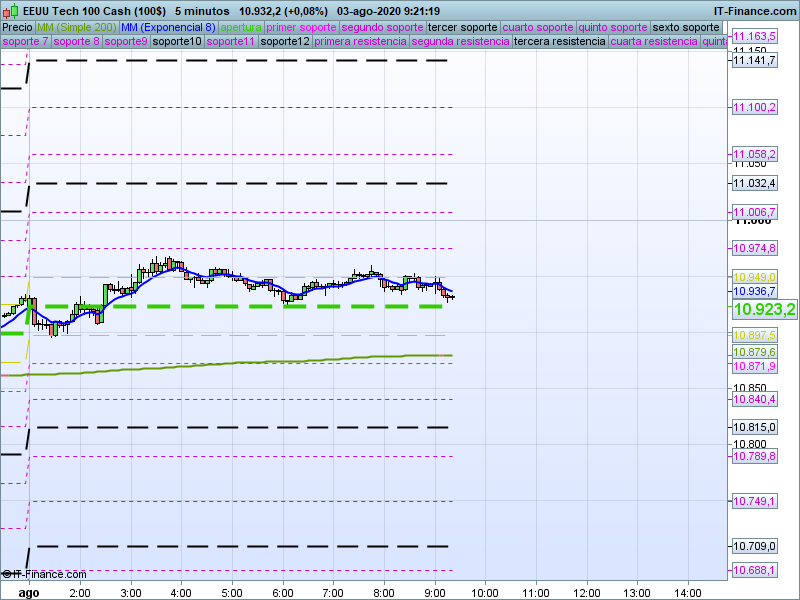
Task: Click the IT-Finance.com link at top right
Action: (755, 10)
